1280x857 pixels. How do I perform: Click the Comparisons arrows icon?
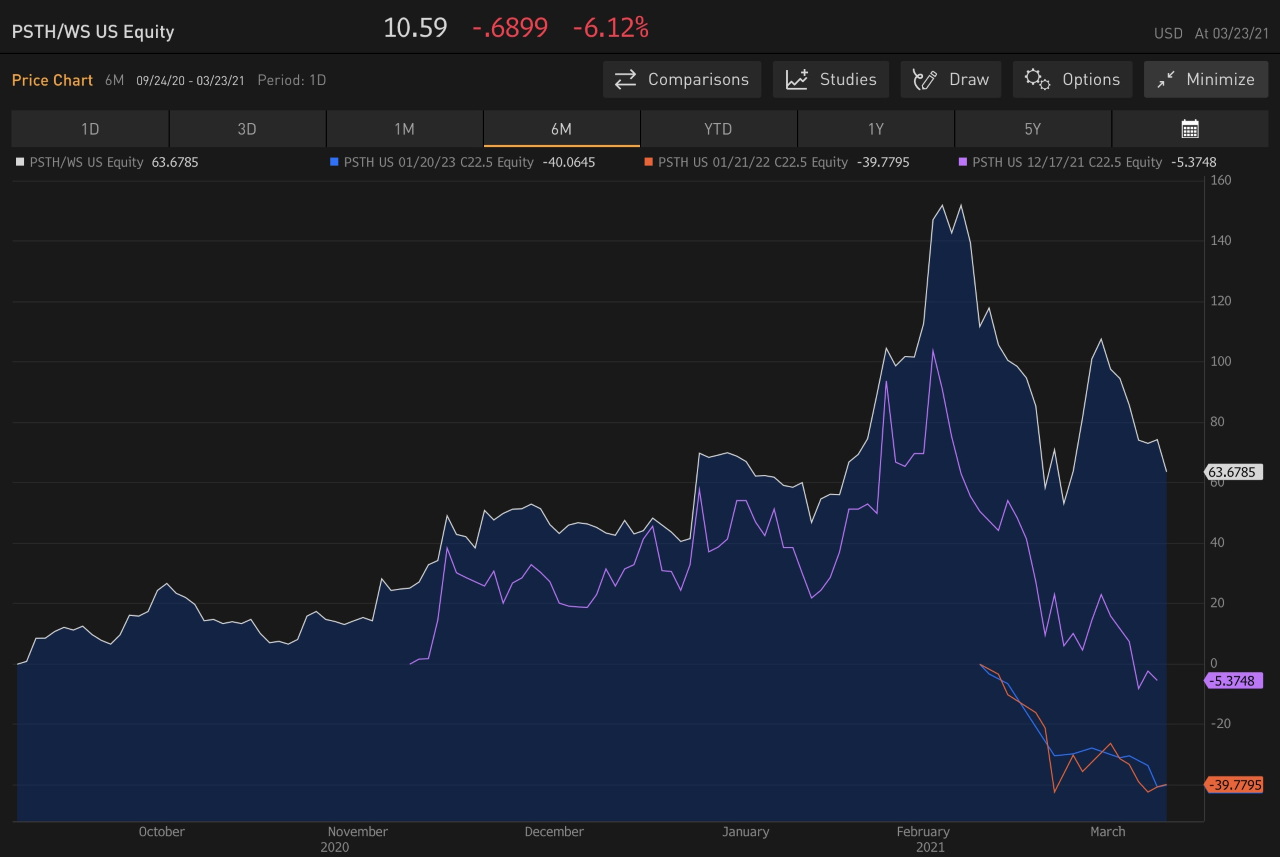pos(626,80)
